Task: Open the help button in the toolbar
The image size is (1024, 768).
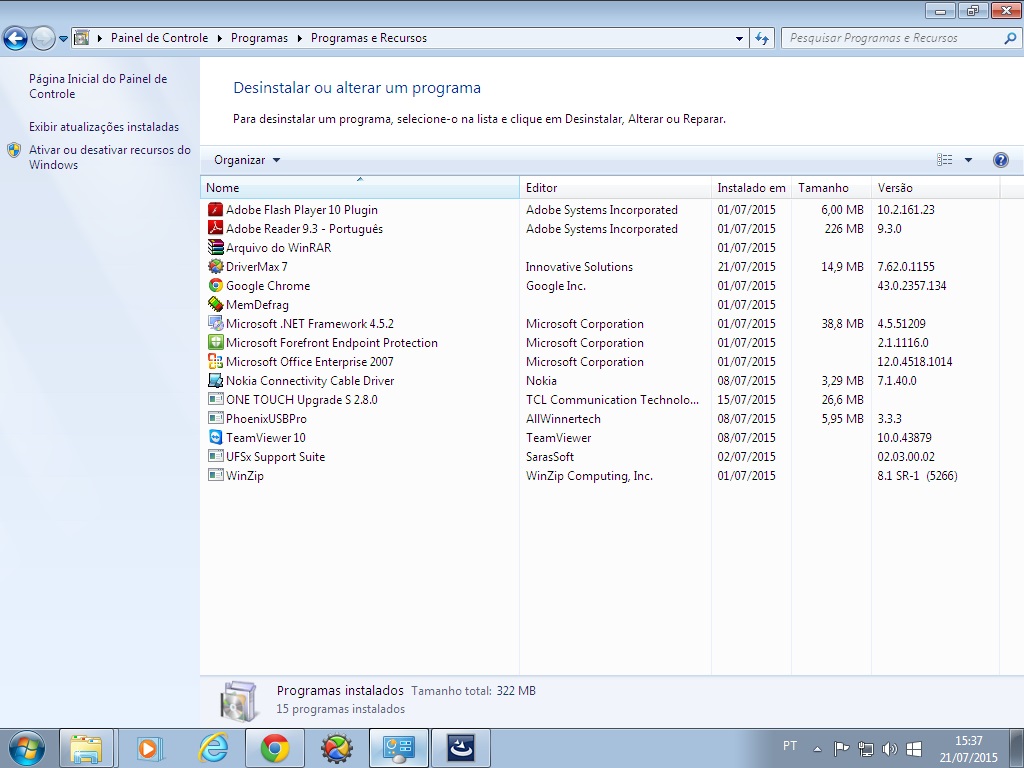Action: tap(1000, 160)
